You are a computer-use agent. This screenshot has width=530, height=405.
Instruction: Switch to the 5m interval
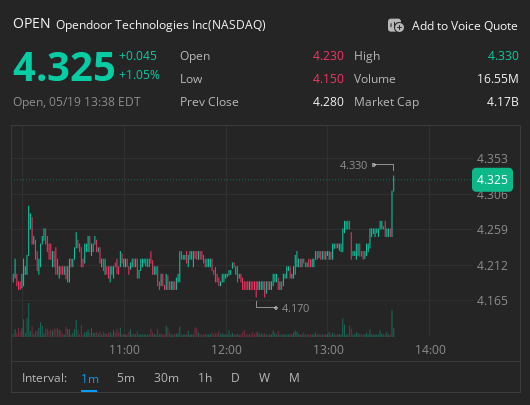click(126, 378)
